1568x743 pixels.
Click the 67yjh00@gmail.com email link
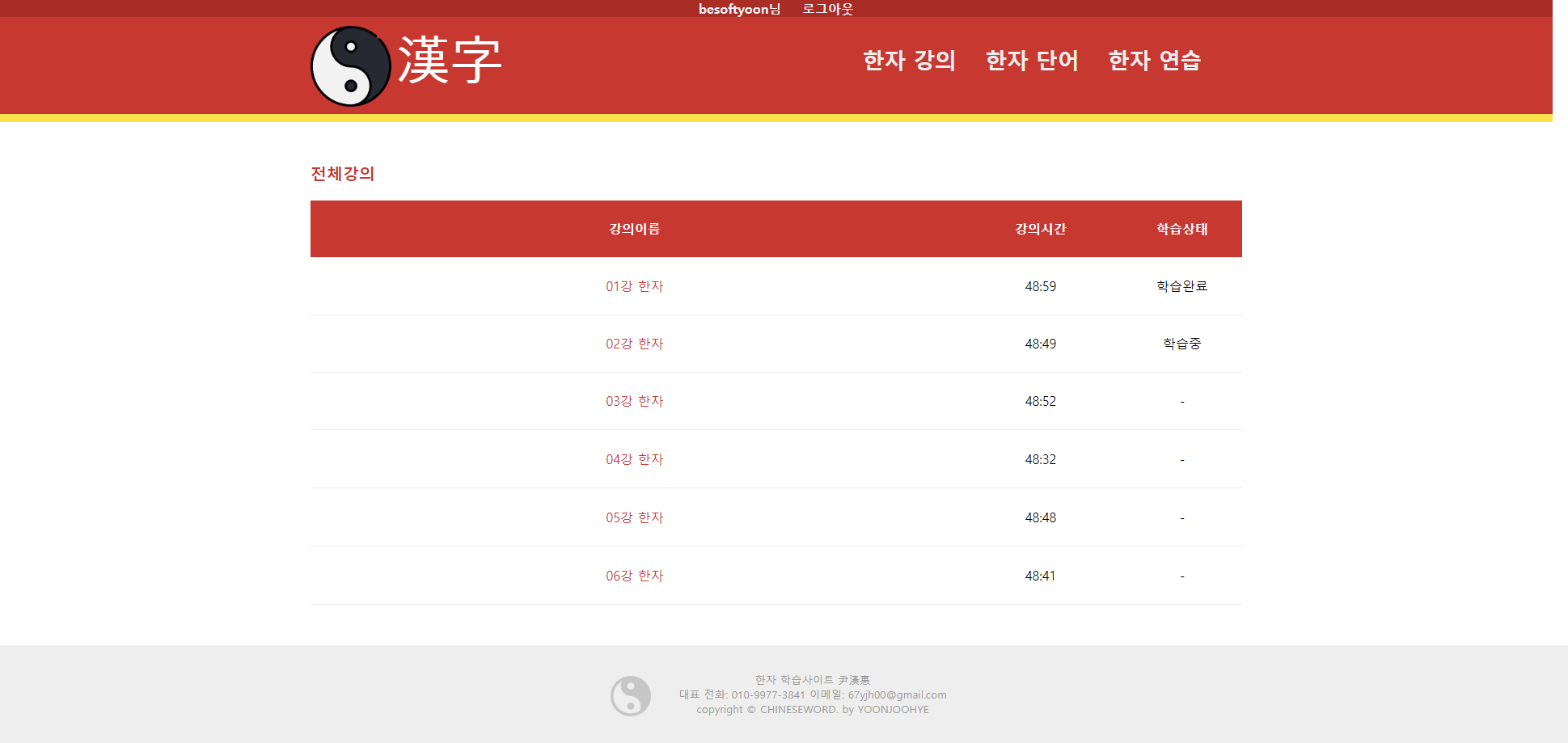[898, 694]
